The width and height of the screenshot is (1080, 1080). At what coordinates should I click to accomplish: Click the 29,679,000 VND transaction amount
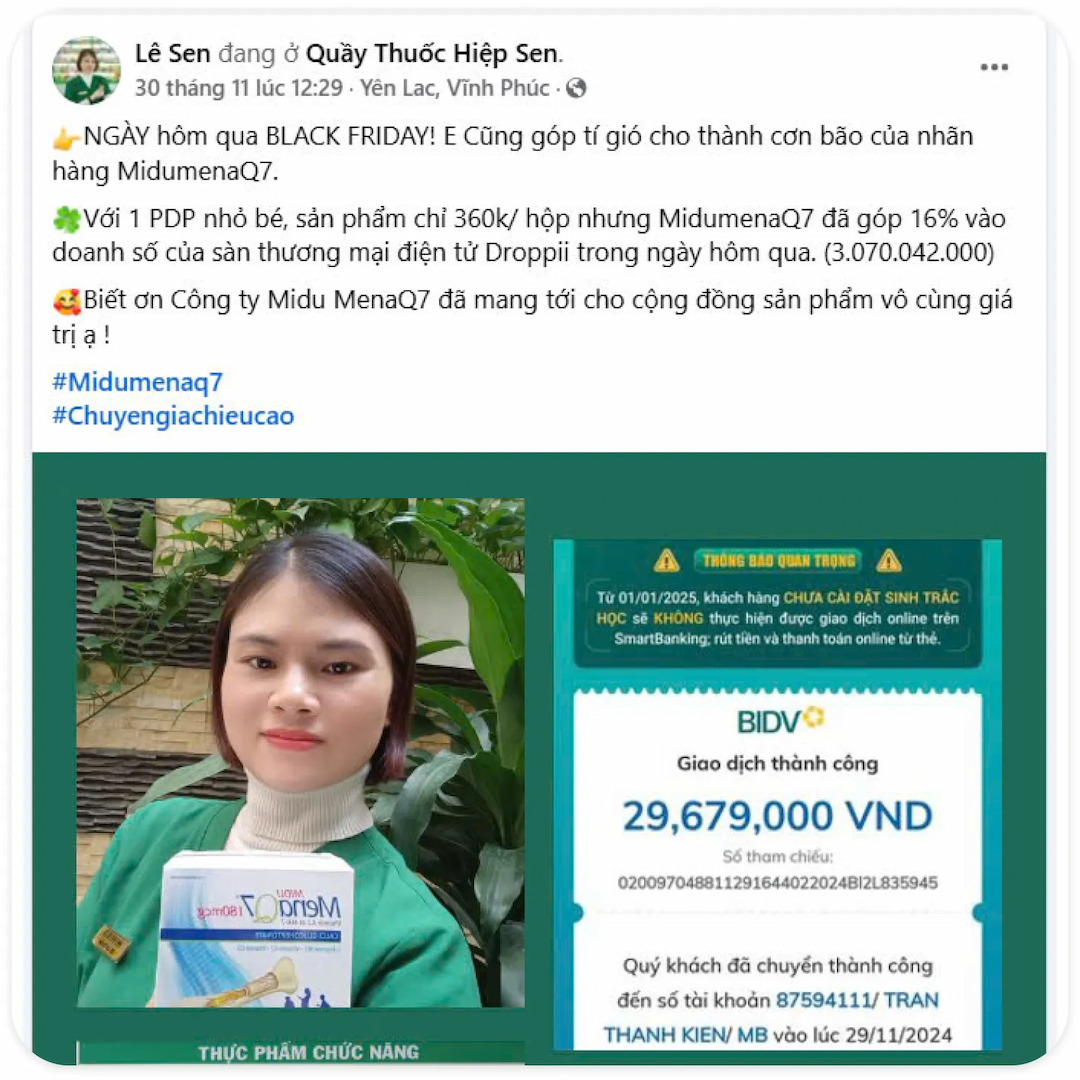click(x=777, y=816)
